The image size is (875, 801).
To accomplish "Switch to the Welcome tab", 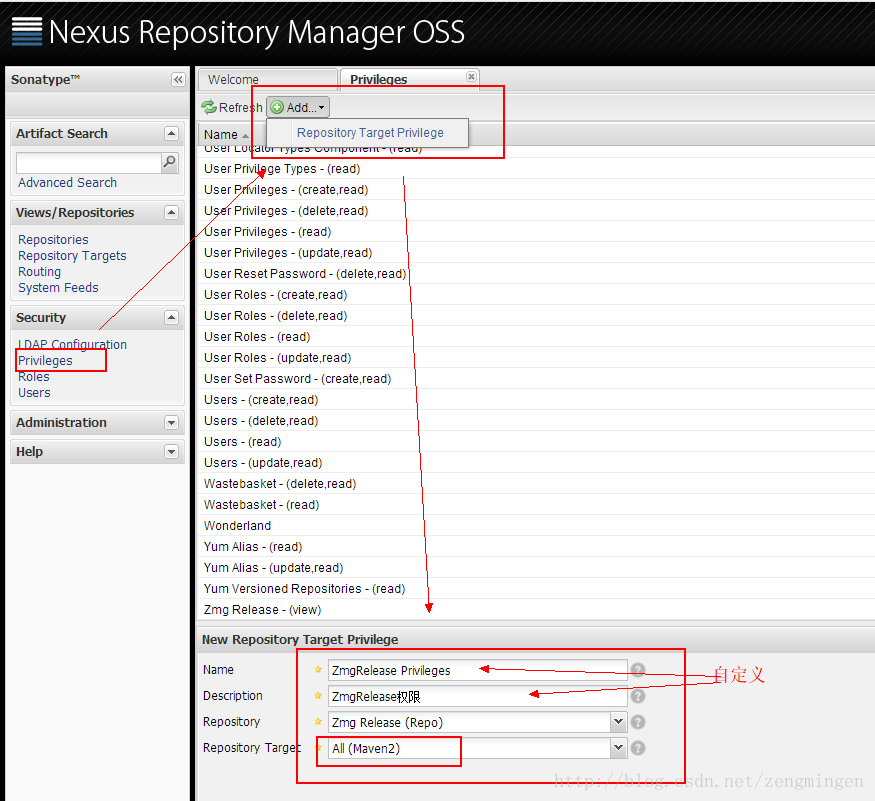I will pos(268,79).
